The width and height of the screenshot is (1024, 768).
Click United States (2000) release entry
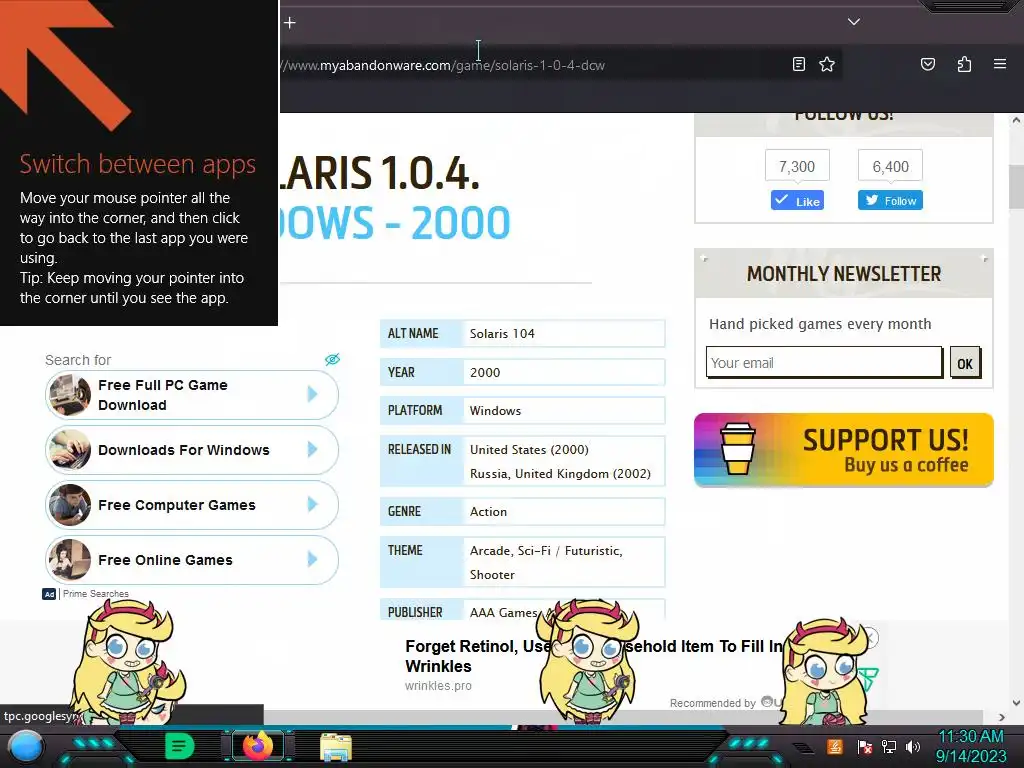[x=529, y=449]
